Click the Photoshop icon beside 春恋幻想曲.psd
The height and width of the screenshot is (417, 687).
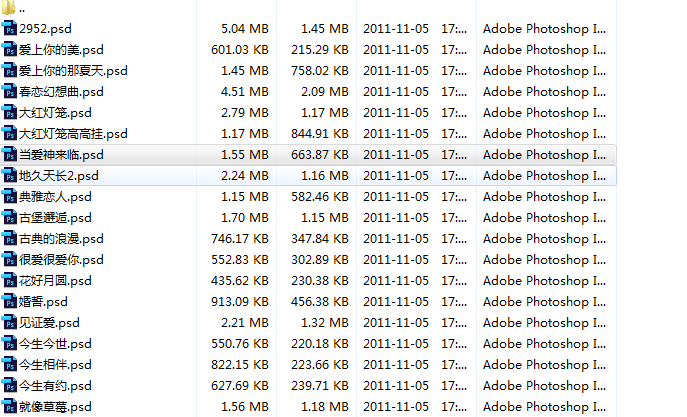(10, 92)
